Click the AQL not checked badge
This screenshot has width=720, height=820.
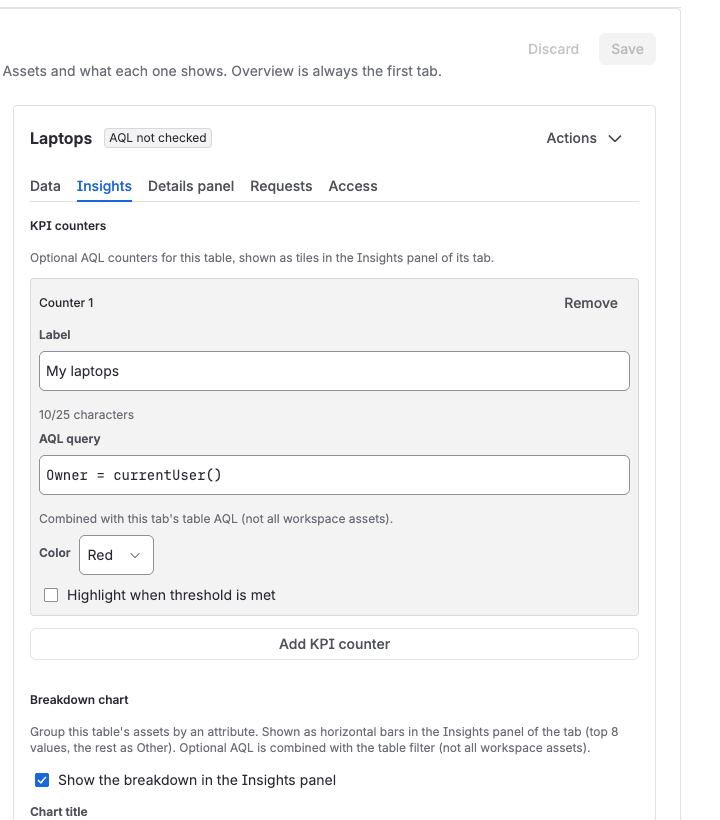158,138
